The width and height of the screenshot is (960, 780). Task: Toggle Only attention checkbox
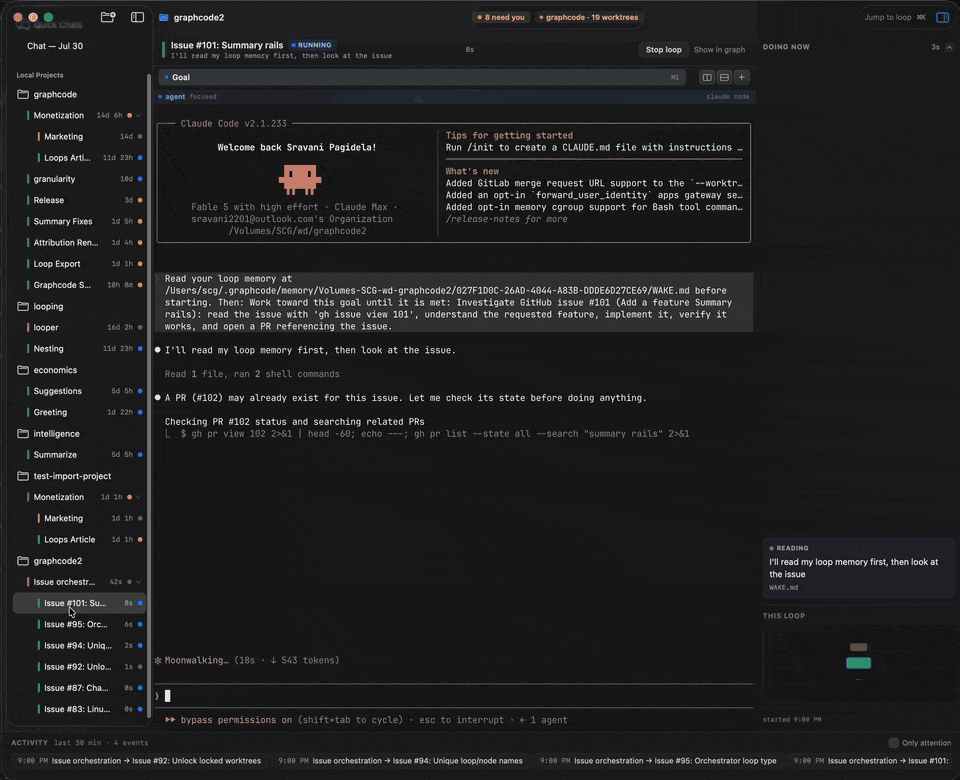coord(893,743)
